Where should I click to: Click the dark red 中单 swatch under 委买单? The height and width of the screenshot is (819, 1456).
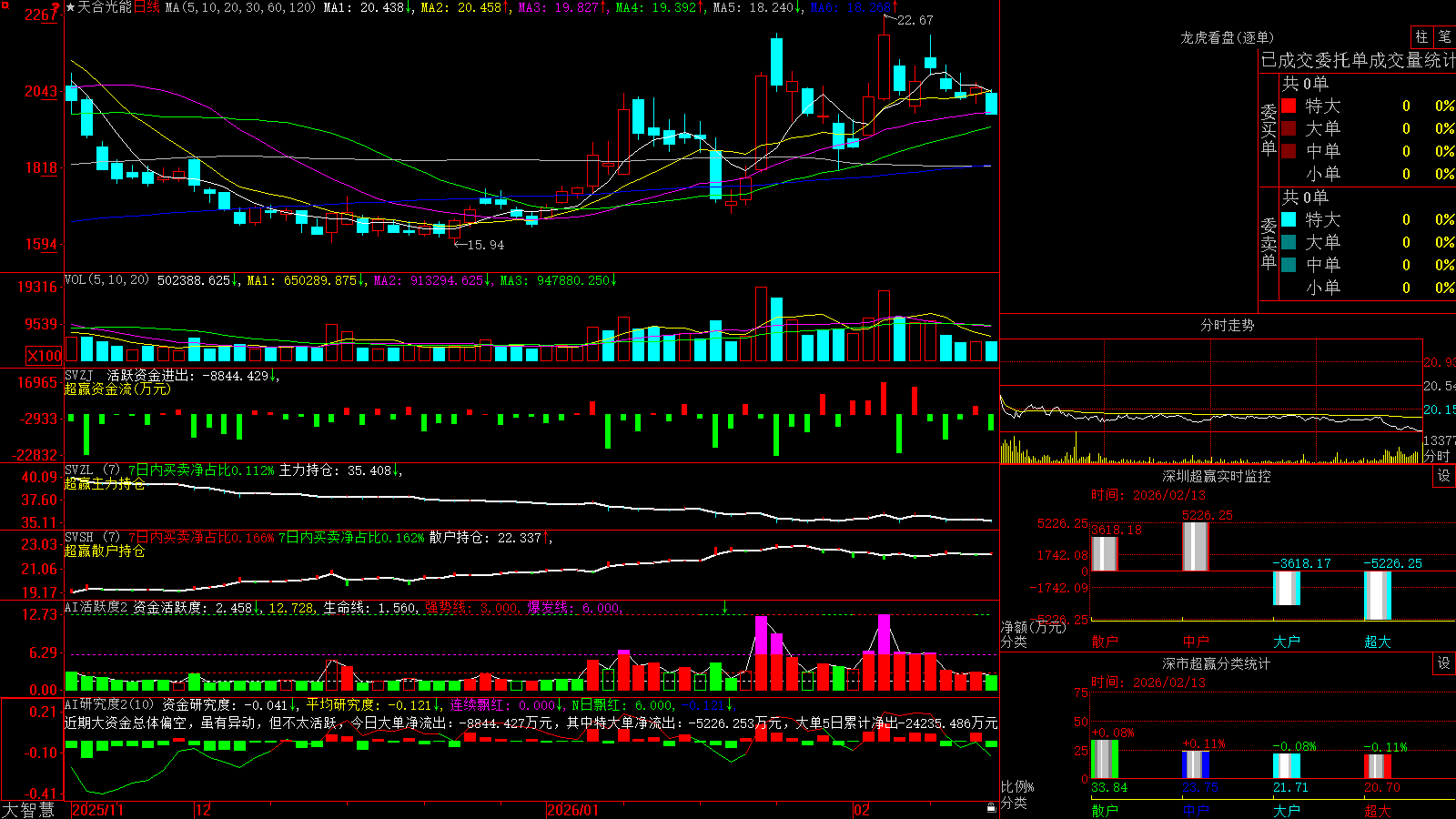pyautogui.click(x=1289, y=151)
